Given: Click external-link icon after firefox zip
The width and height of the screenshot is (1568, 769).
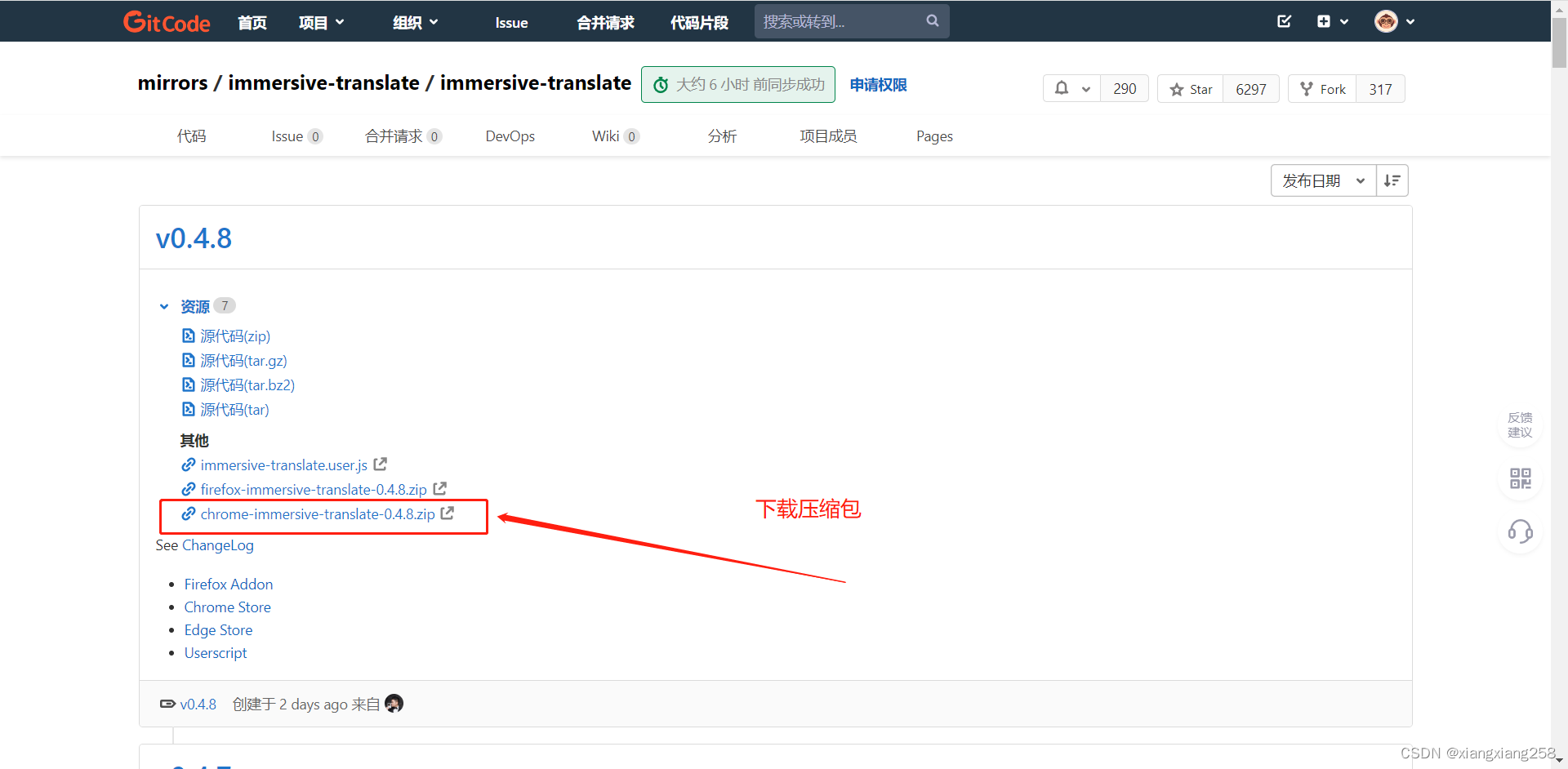Looking at the screenshot, I should coord(440,488).
